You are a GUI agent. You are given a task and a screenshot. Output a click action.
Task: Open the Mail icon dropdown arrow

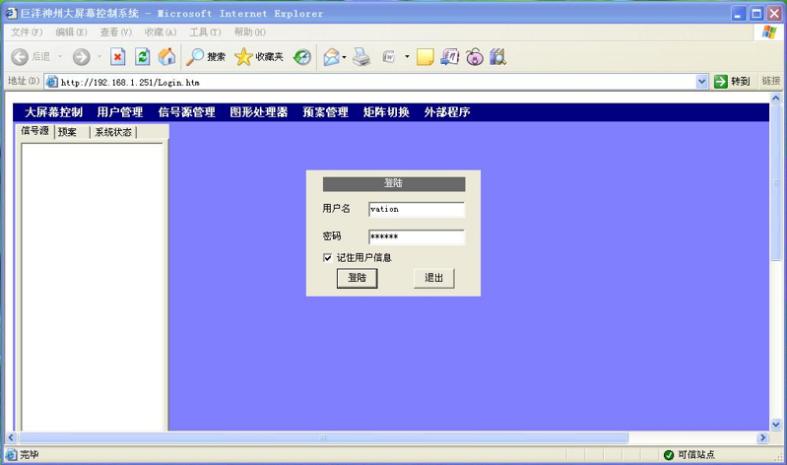[x=345, y=57]
